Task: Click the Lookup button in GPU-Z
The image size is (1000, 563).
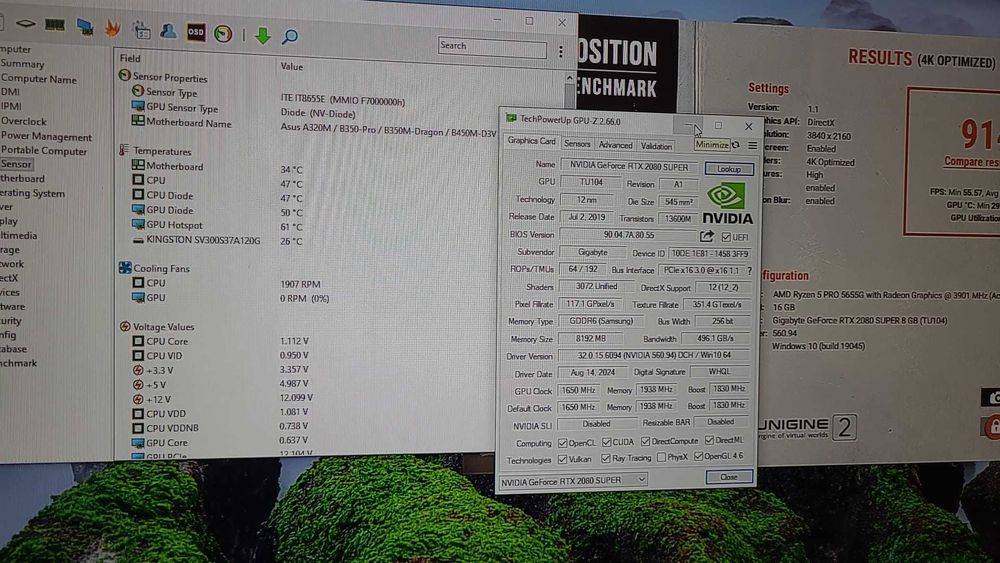Action: pyautogui.click(x=729, y=169)
